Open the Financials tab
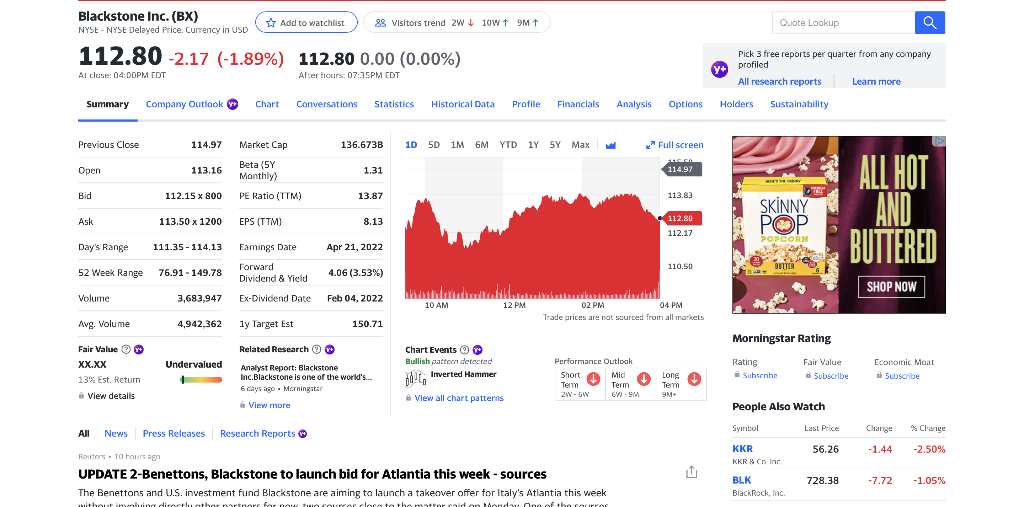The height and width of the screenshot is (507, 1024). click(578, 104)
